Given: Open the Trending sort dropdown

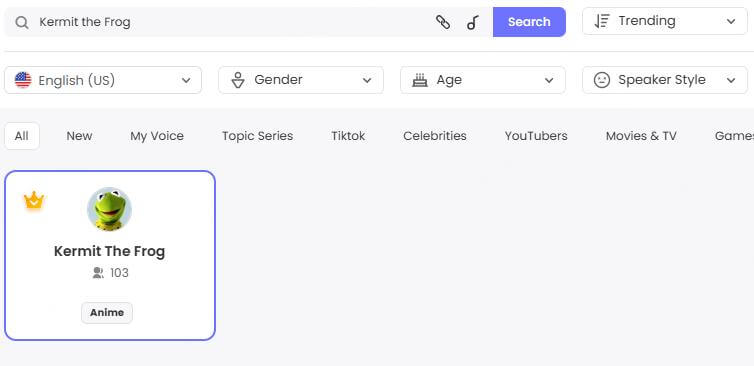Looking at the screenshot, I should click(665, 21).
